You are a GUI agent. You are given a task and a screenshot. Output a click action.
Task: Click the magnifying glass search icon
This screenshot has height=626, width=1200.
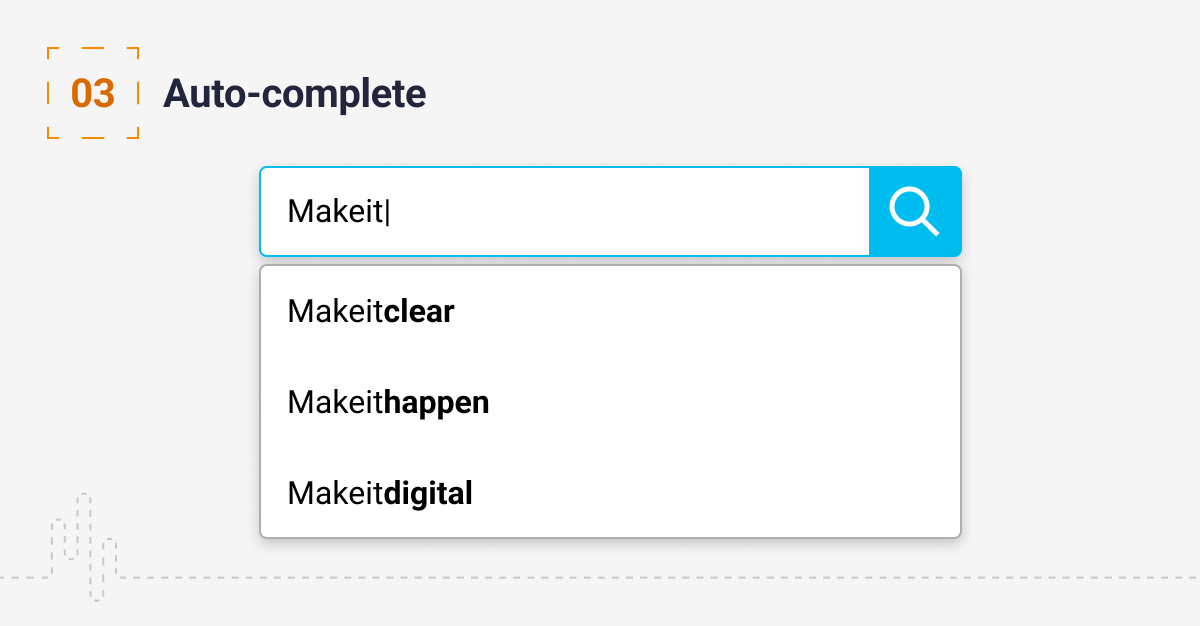click(914, 212)
